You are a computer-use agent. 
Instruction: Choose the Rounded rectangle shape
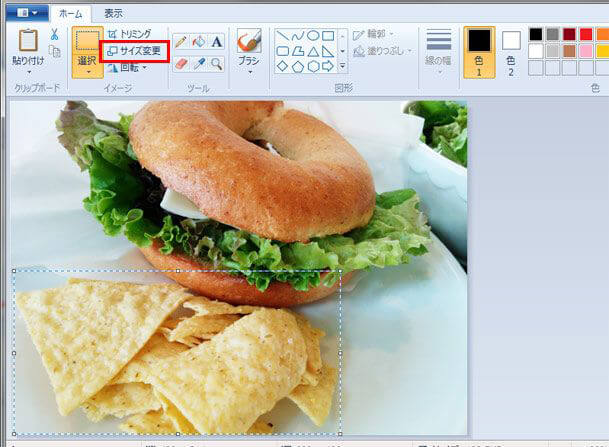tap(283, 51)
